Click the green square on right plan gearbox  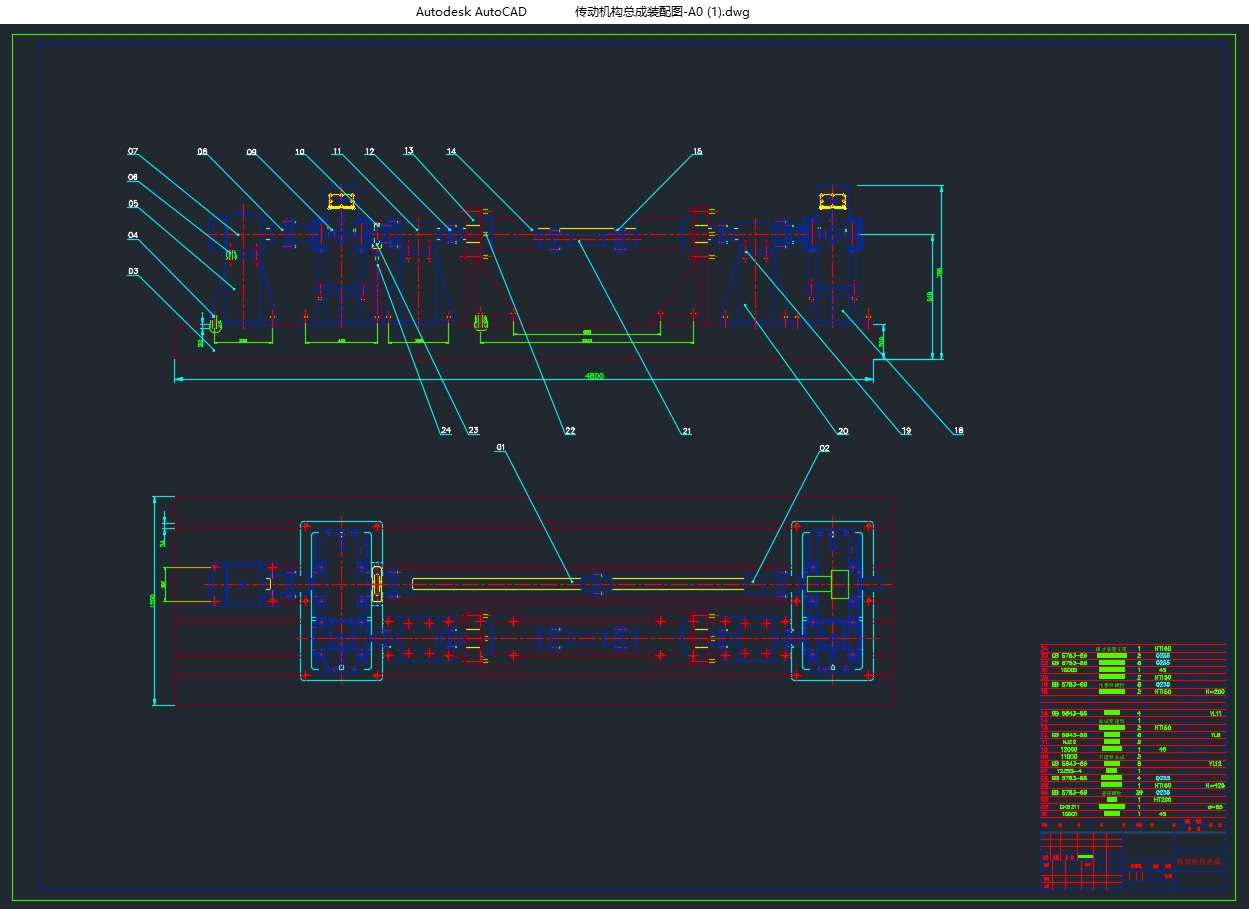tap(839, 584)
